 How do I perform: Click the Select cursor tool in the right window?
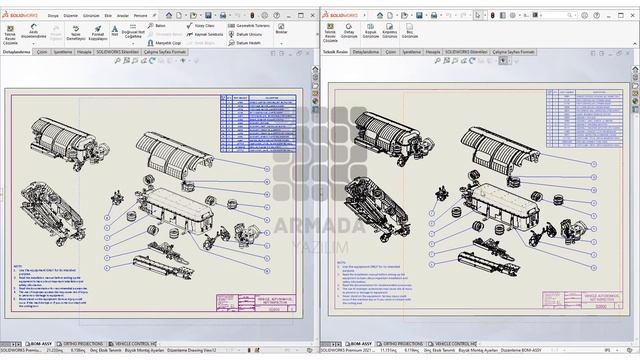477,16
